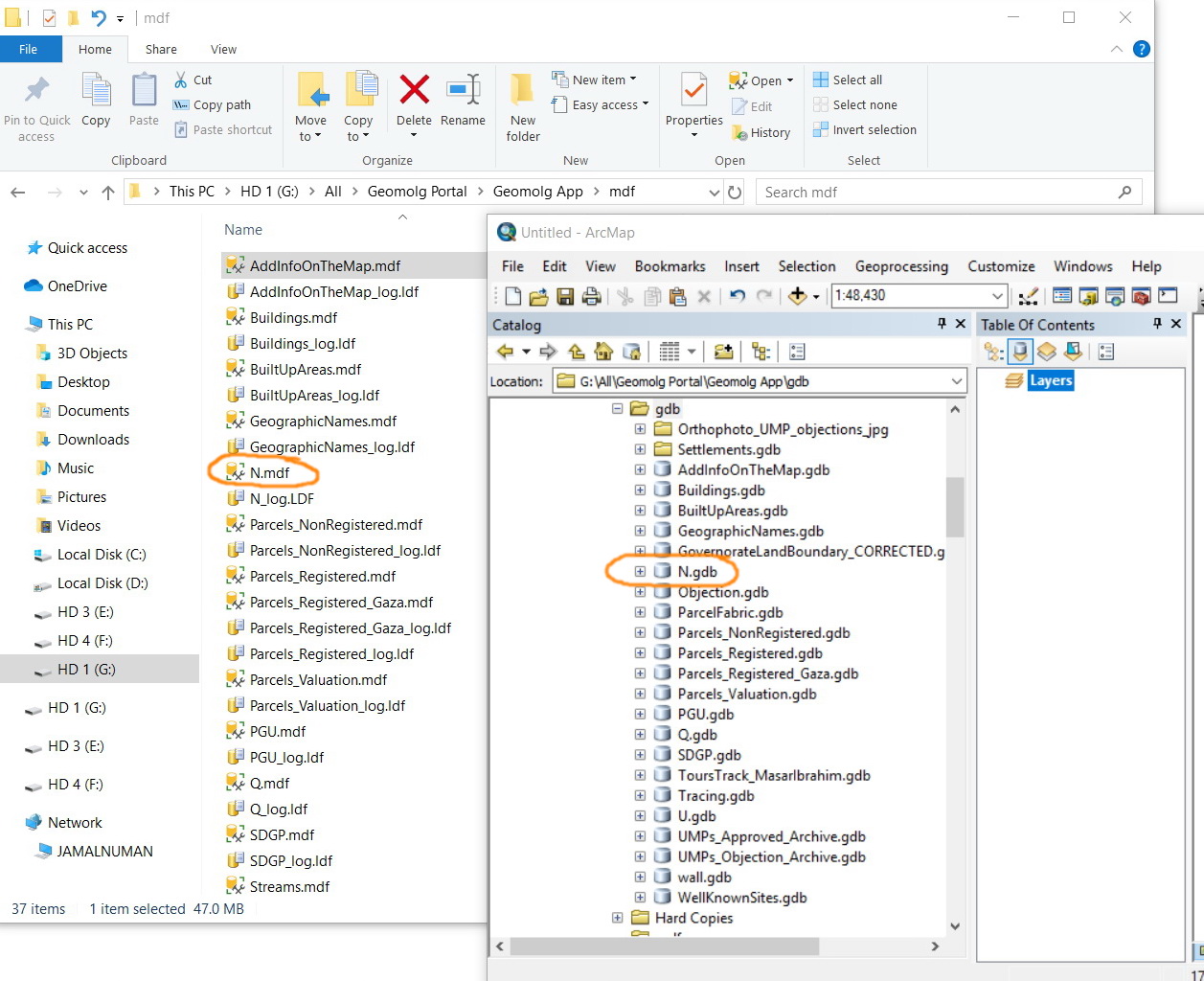1204x981 pixels.
Task: Open Add Data dropdown arrow in ArcMap
Action: pos(816,297)
